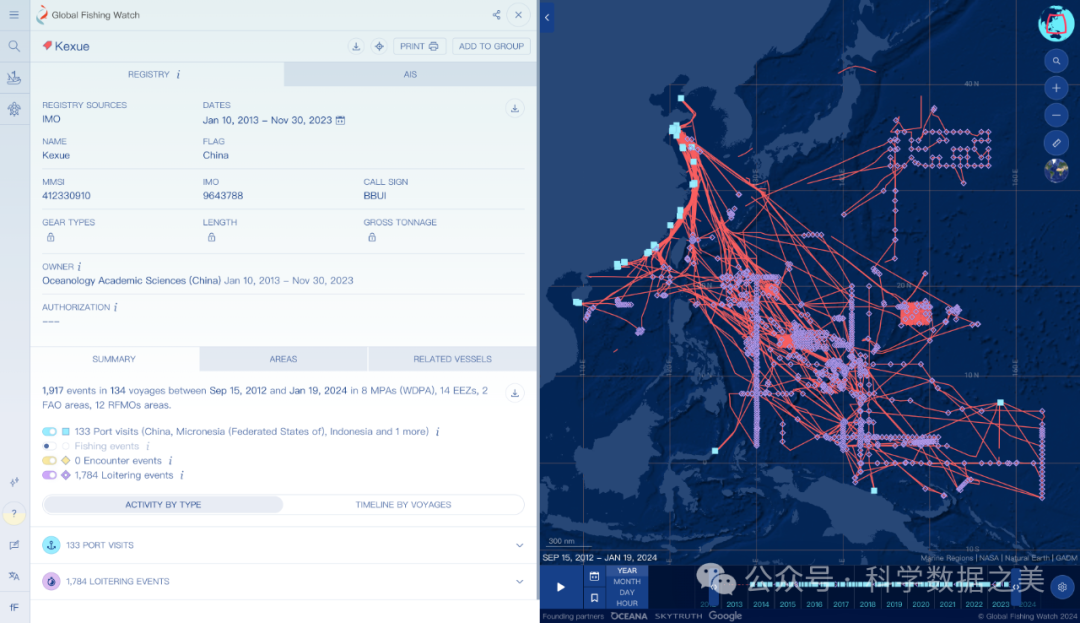Click the map basemap globe icon
The height and width of the screenshot is (623, 1080).
tap(1056, 171)
